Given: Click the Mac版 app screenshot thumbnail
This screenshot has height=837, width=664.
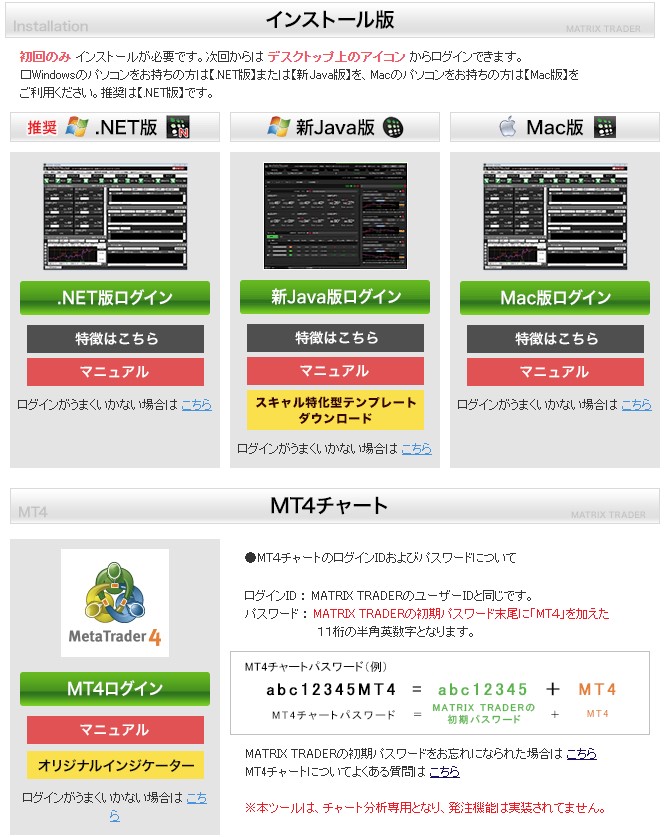Looking at the screenshot, I should tap(555, 217).
